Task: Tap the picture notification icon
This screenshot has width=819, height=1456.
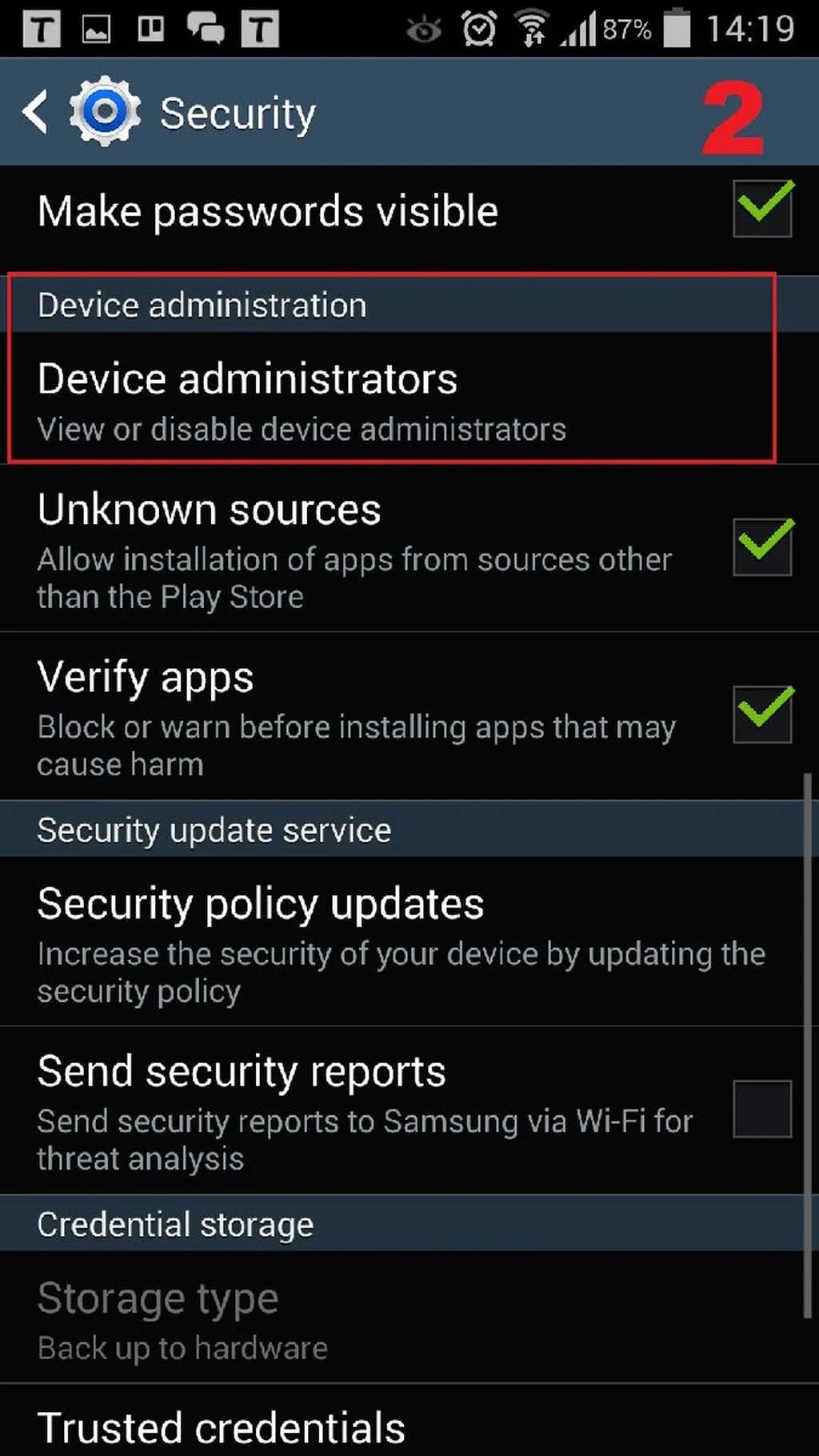Action: (x=96, y=30)
